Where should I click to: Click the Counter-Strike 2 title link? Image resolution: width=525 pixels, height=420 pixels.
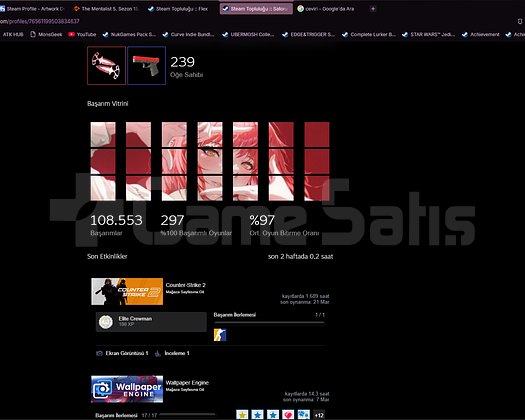tap(185, 285)
